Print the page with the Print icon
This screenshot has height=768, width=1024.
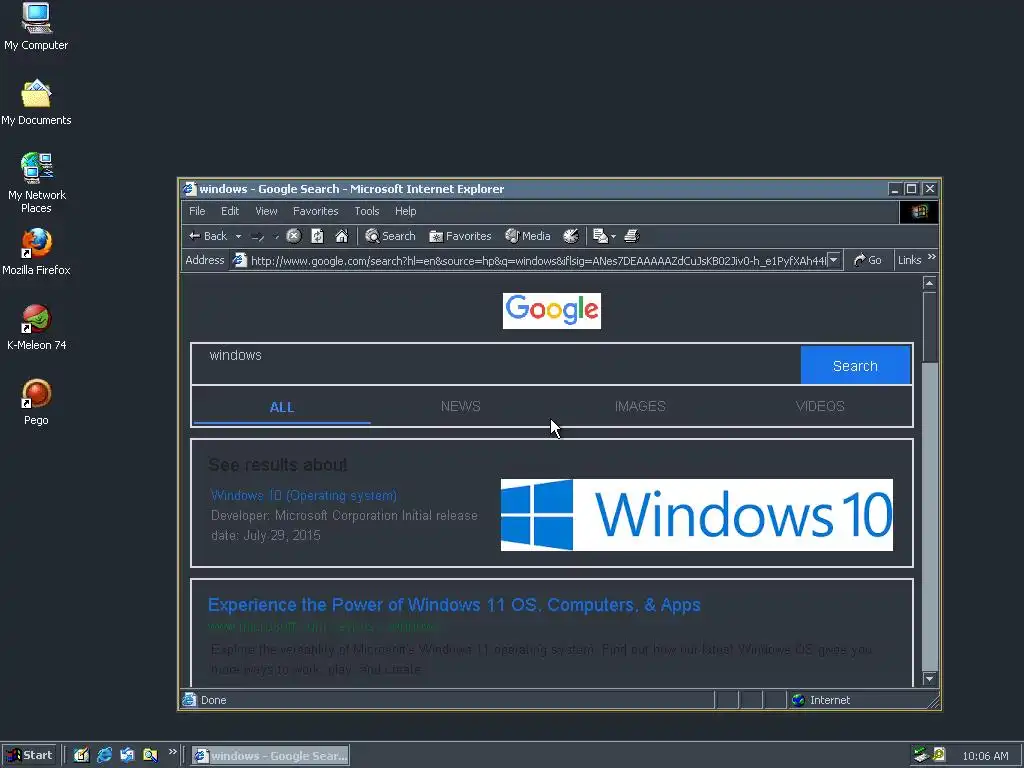pos(632,236)
